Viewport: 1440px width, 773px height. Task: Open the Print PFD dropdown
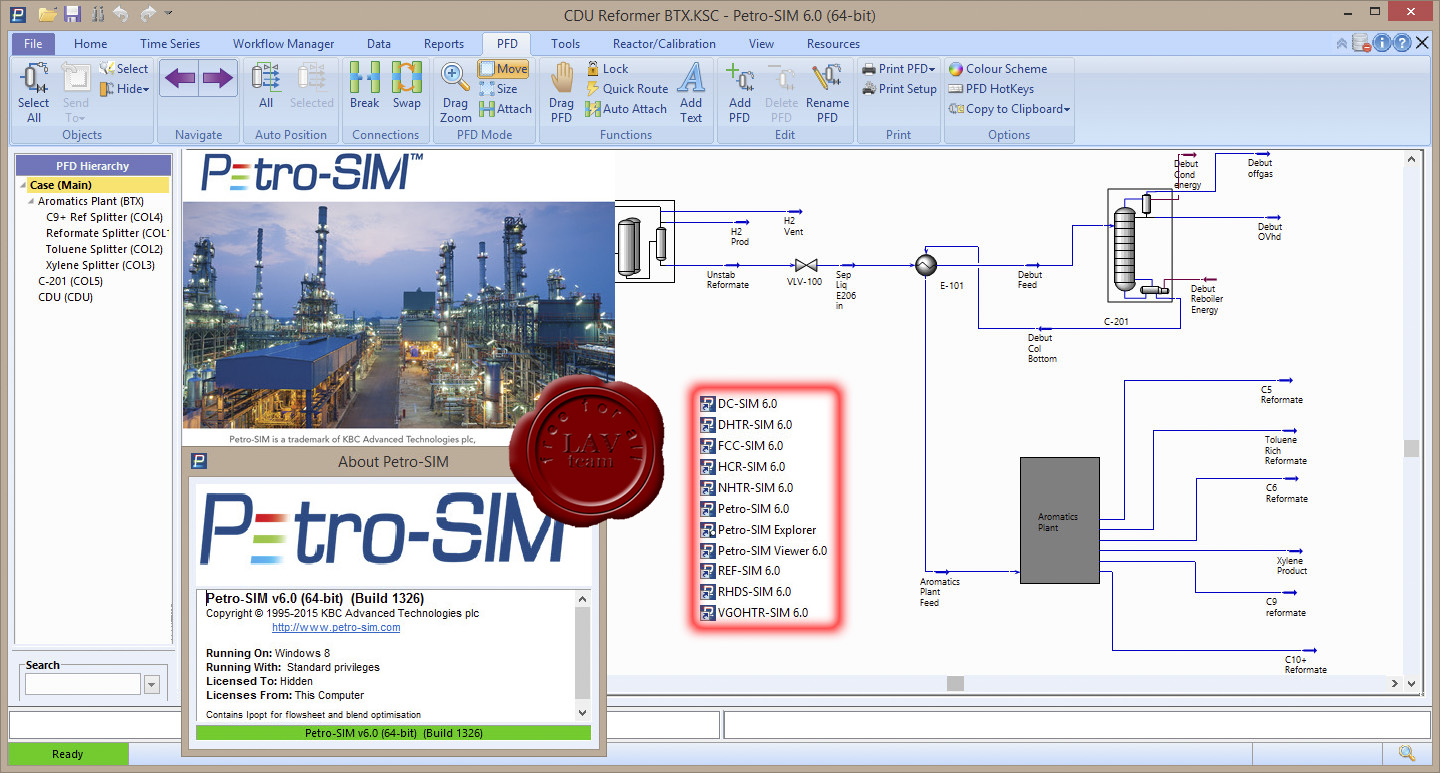(x=898, y=69)
